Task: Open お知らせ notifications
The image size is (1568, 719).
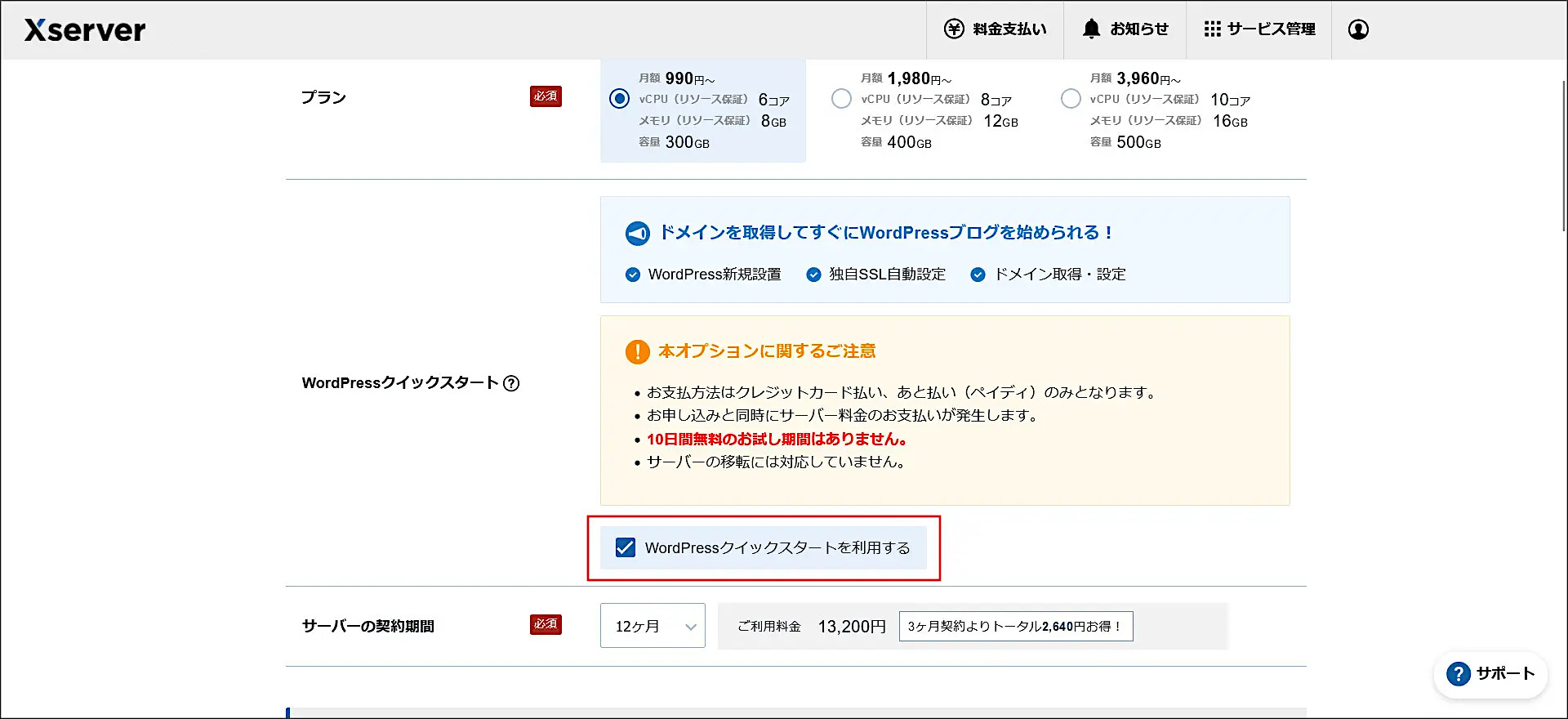Action: 1125,29
